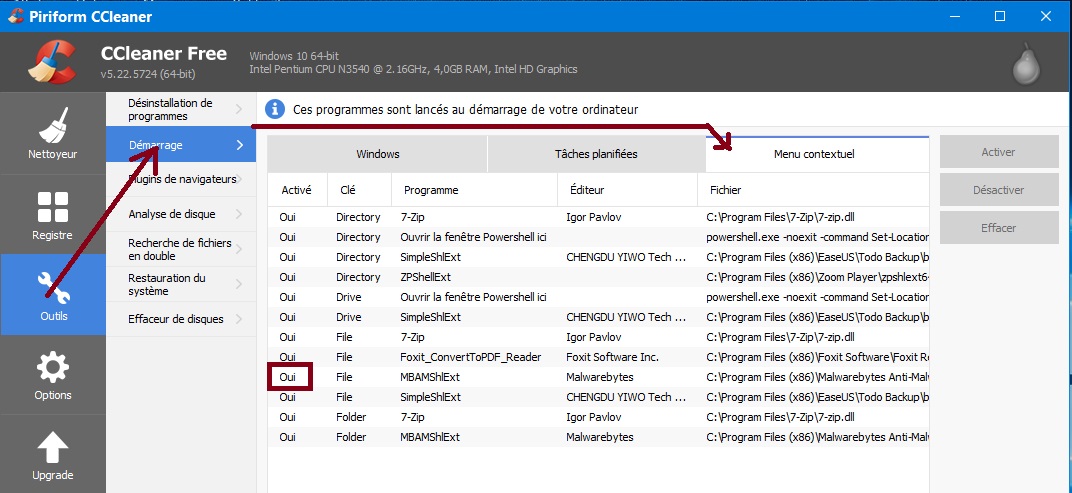Open Recherche de fichiers en double
Screen dimensions: 1072x493
click(x=181, y=250)
